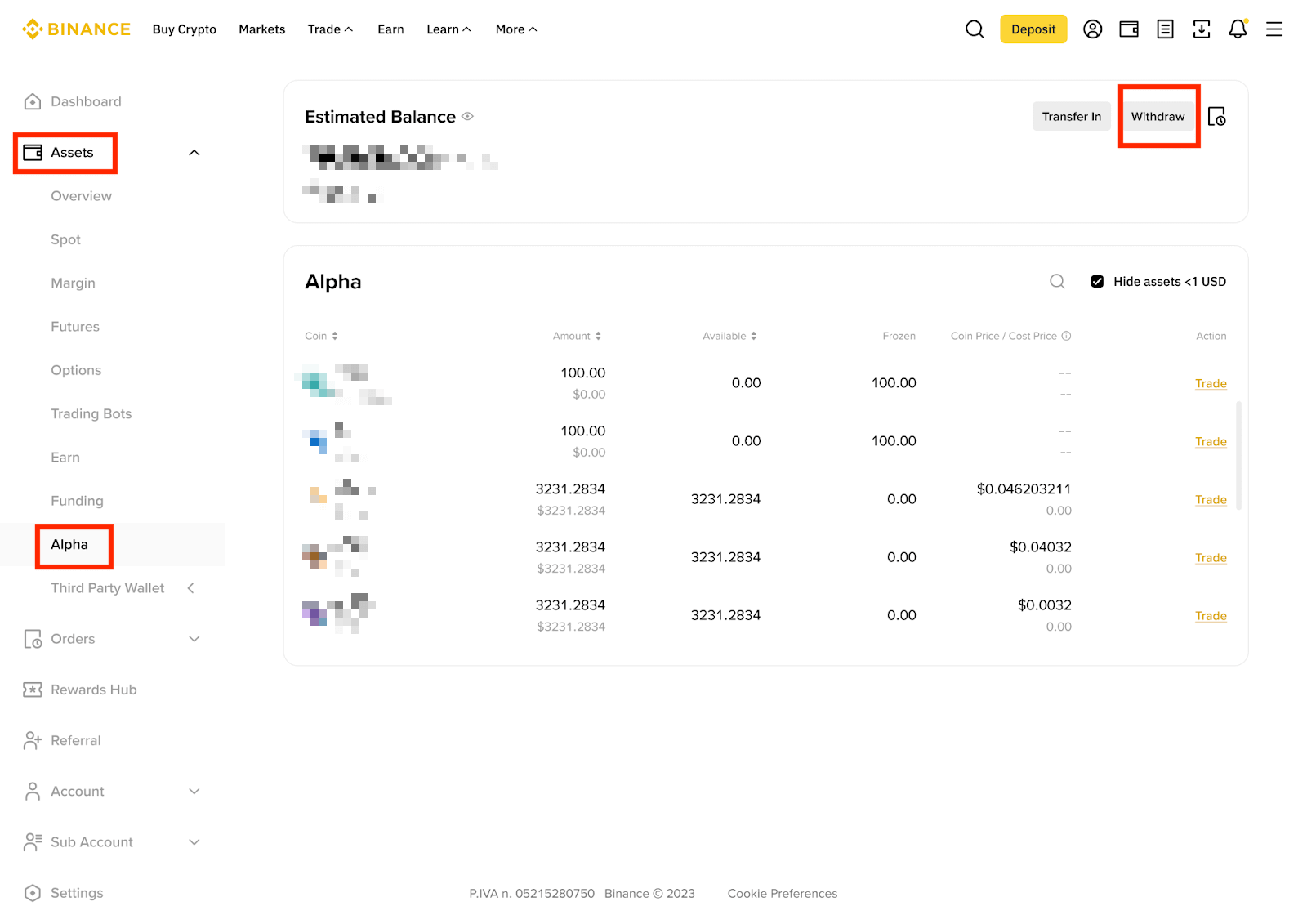Sort table by Available column
Viewport: 1307px width, 924px height.
729,336
